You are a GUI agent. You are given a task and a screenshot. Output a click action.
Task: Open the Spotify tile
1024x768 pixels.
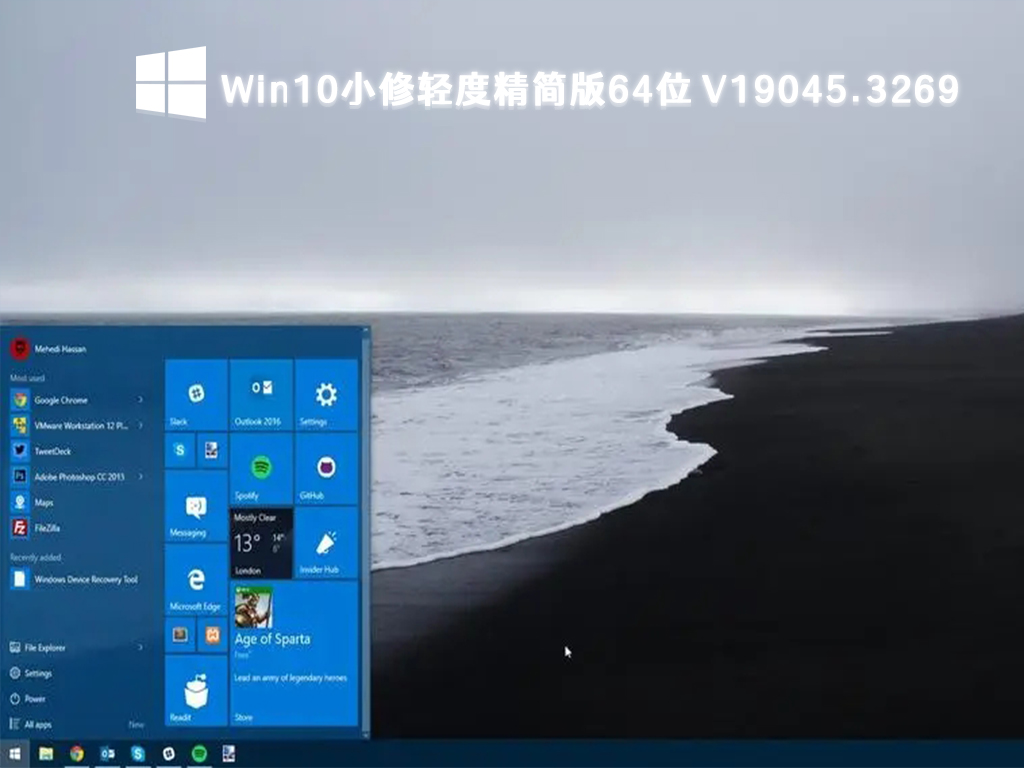pos(261,469)
